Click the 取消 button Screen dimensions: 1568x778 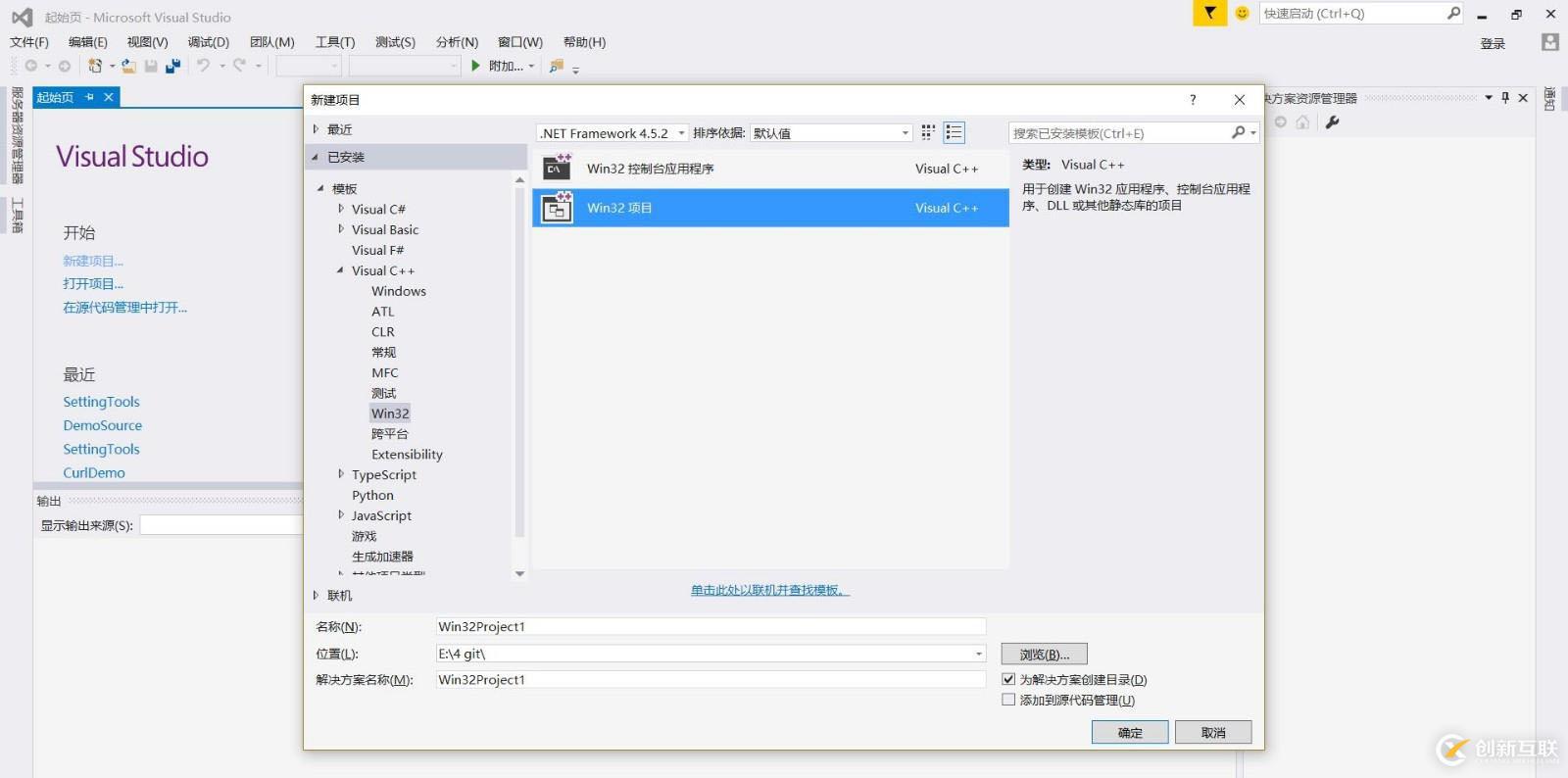pos(1213,732)
